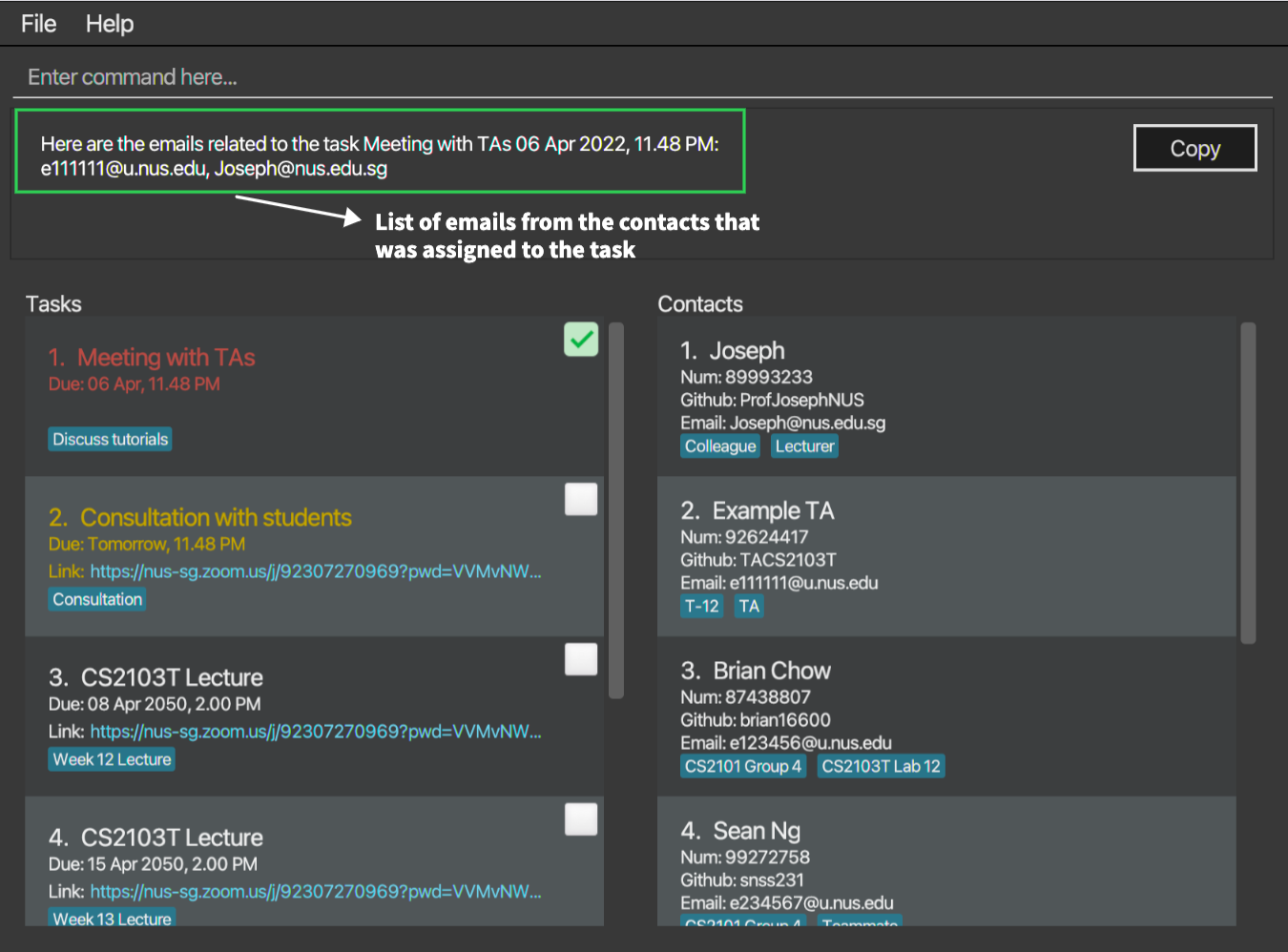This screenshot has width=1288, height=952.
Task: Click 'Due: 08 Apr 2050, 2.00 PM' text
Action: tap(155, 705)
